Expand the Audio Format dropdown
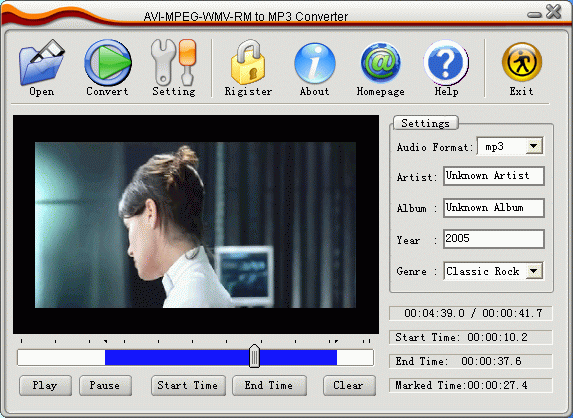 point(534,147)
